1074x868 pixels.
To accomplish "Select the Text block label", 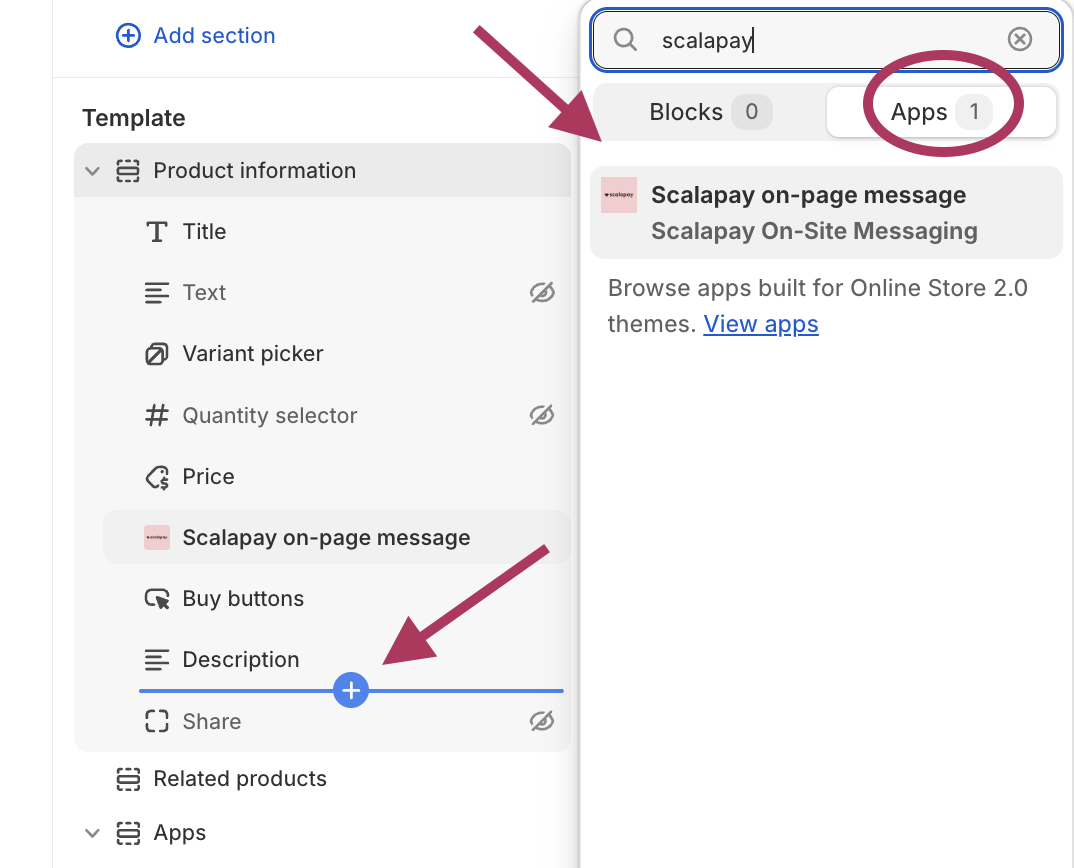I will pyautogui.click(x=204, y=293).
